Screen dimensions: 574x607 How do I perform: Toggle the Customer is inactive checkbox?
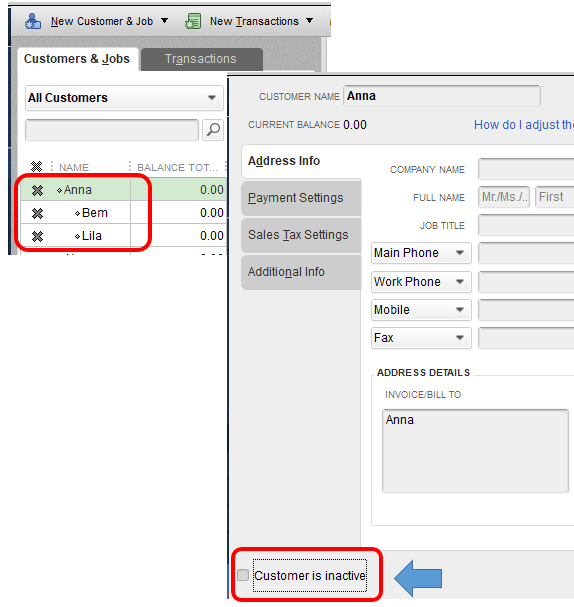click(243, 575)
